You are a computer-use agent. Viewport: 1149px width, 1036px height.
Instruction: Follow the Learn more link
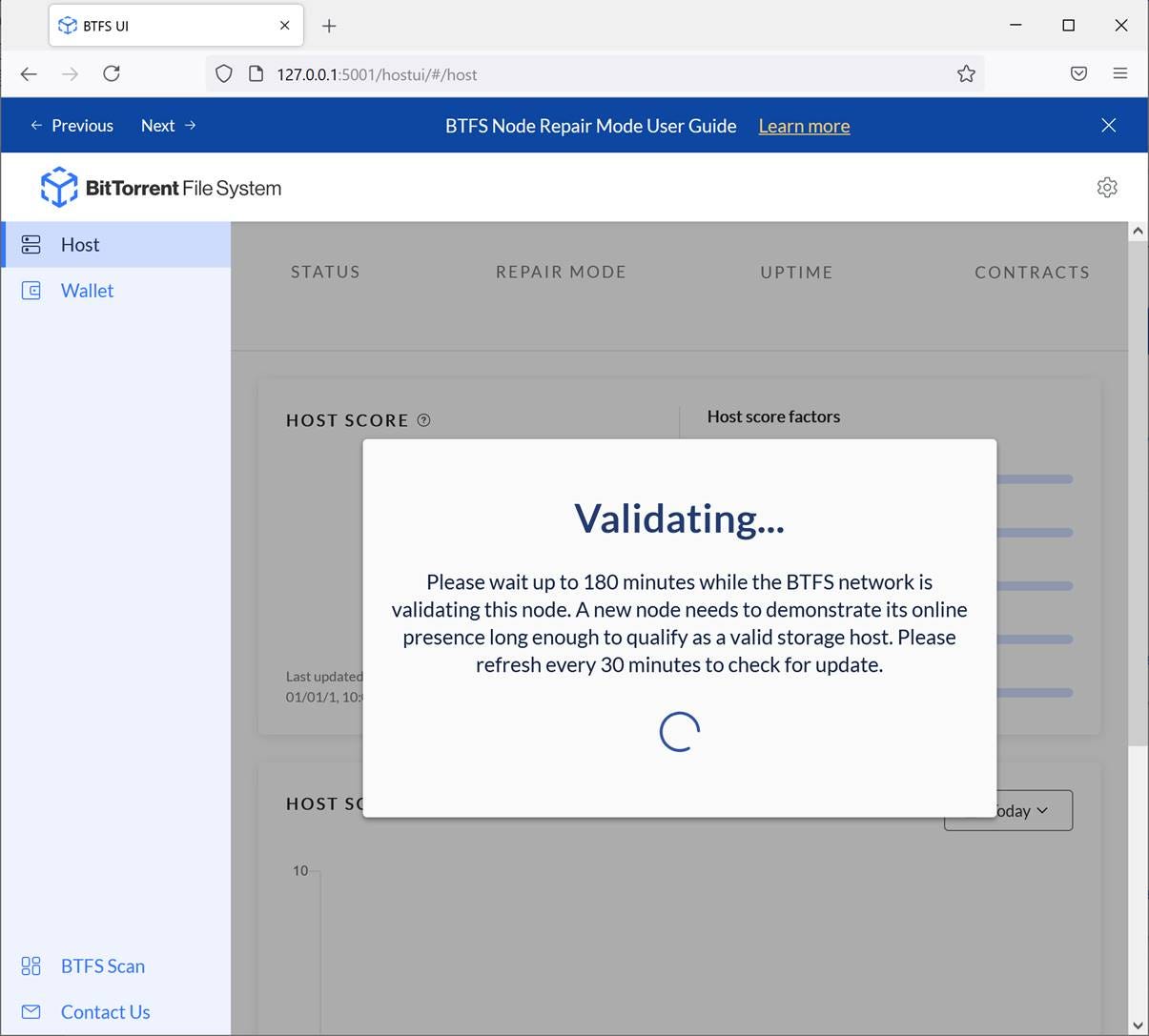coord(804,126)
